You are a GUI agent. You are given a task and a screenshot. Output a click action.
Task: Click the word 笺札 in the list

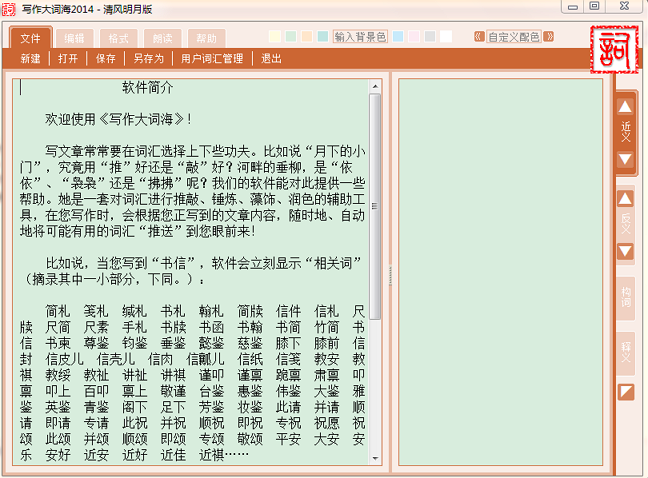coord(96,311)
